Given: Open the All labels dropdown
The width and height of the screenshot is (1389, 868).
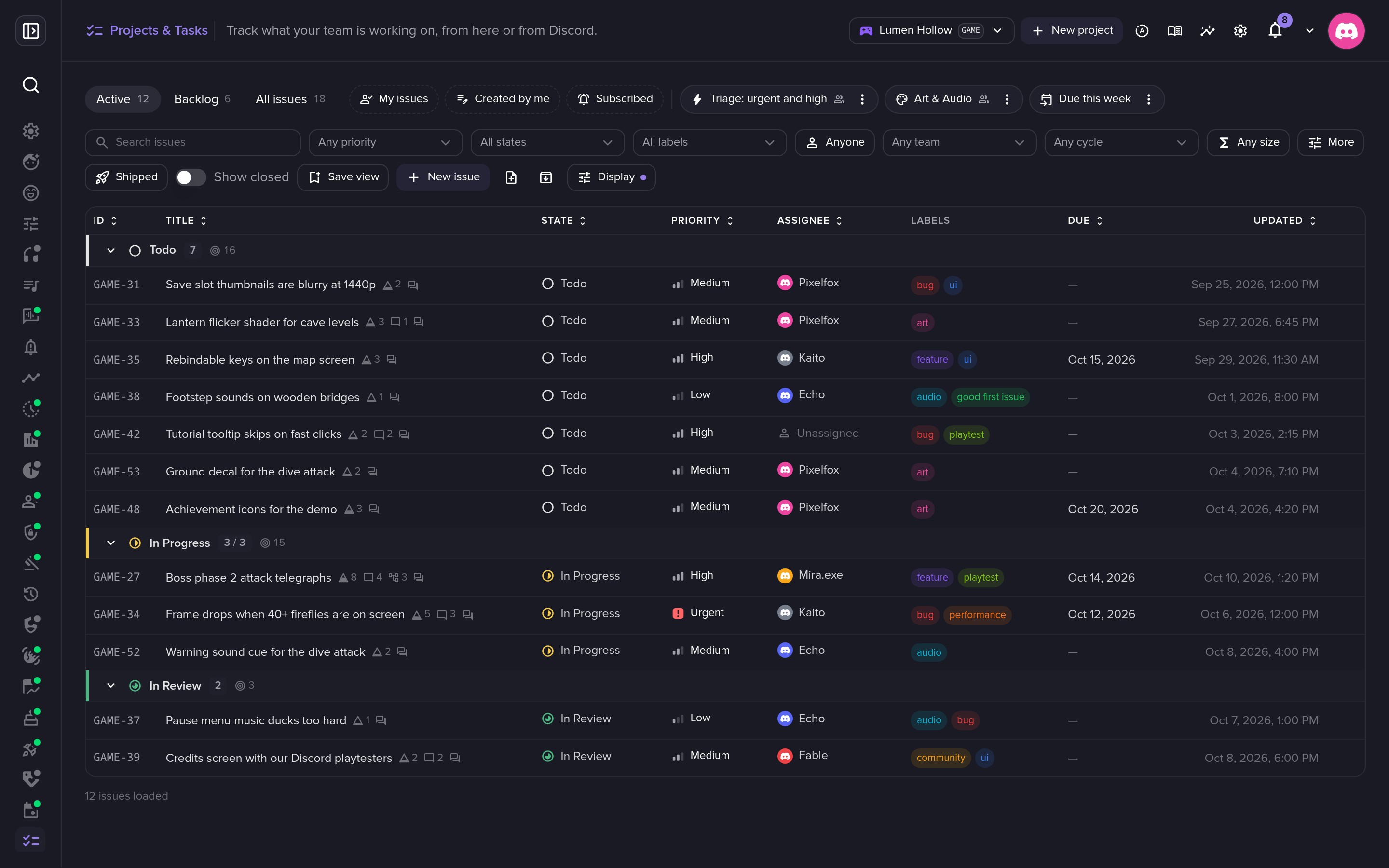Looking at the screenshot, I should tap(709, 142).
